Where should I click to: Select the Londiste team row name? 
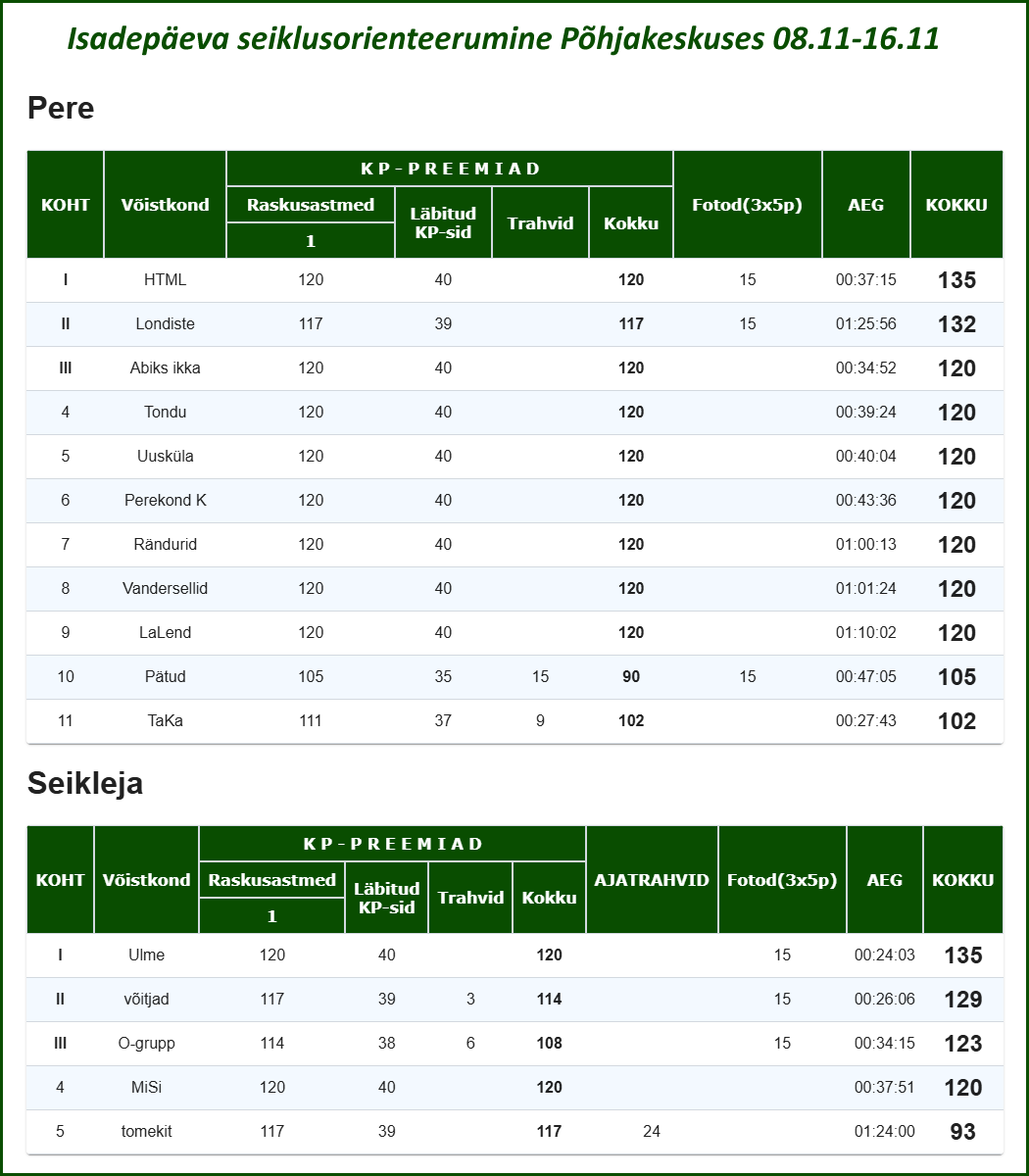click(165, 324)
